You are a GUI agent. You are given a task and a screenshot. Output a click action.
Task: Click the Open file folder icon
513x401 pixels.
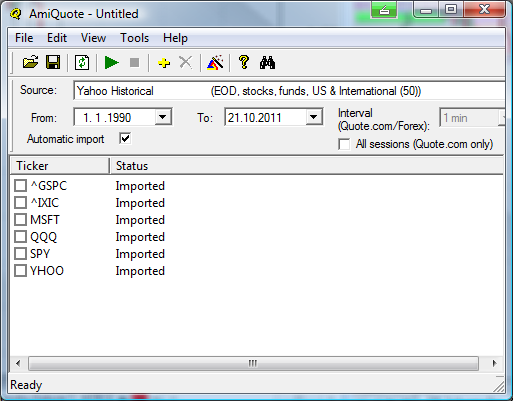(30, 62)
